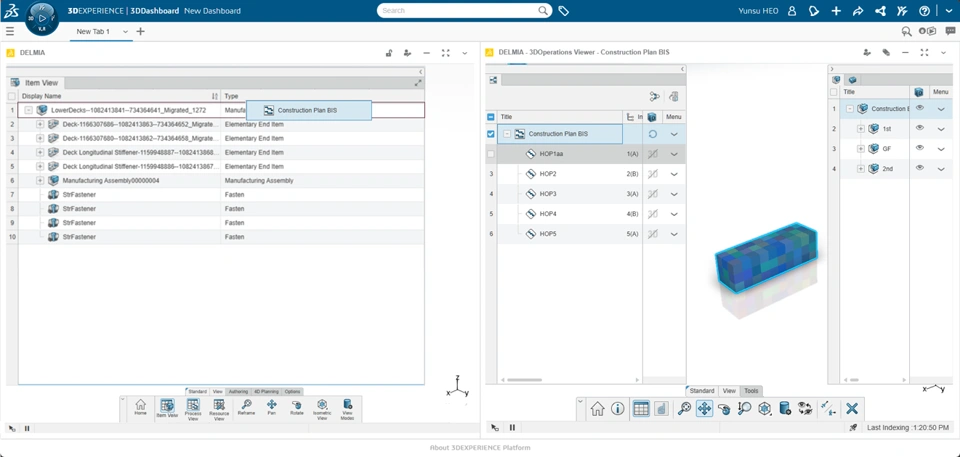The width and height of the screenshot is (960, 457).
Task: Open the top bar far-right chevron
Action: point(948,11)
